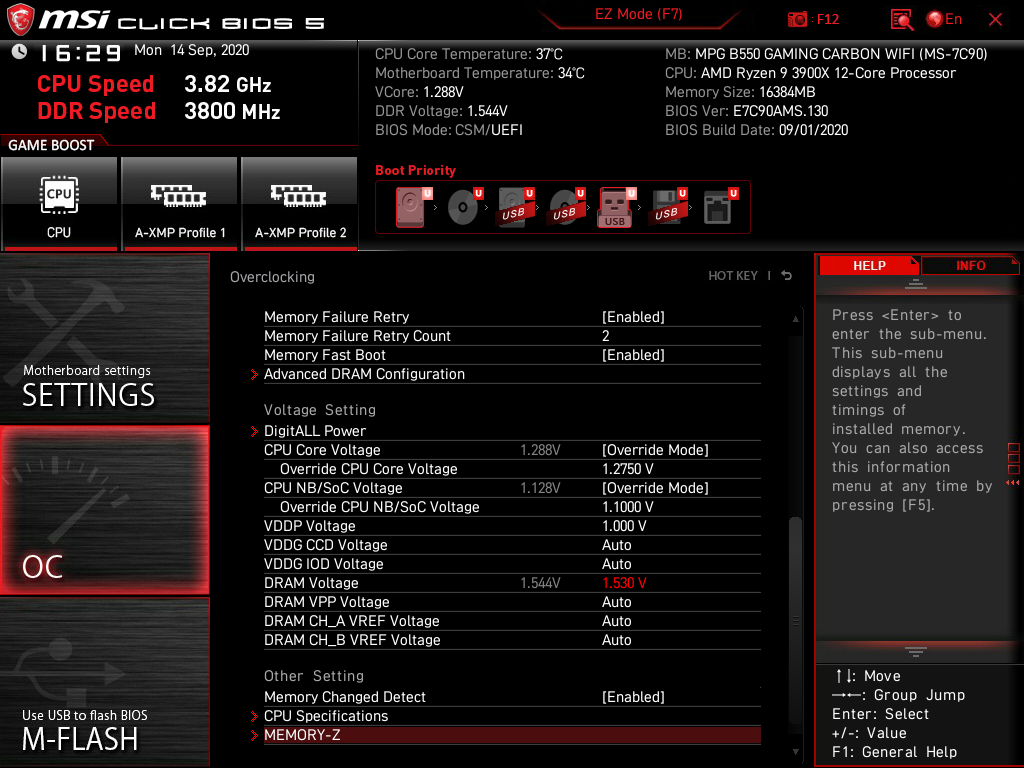Select the optical disc boot device icon
Screen dimensions: 1024x768
tap(464, 207)
